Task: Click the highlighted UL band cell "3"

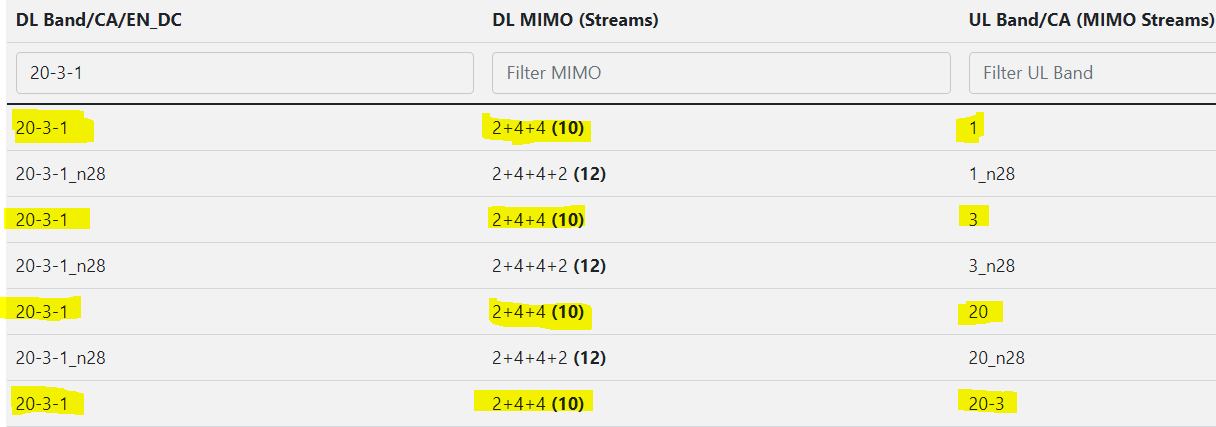Action: [x=973, y=219]
